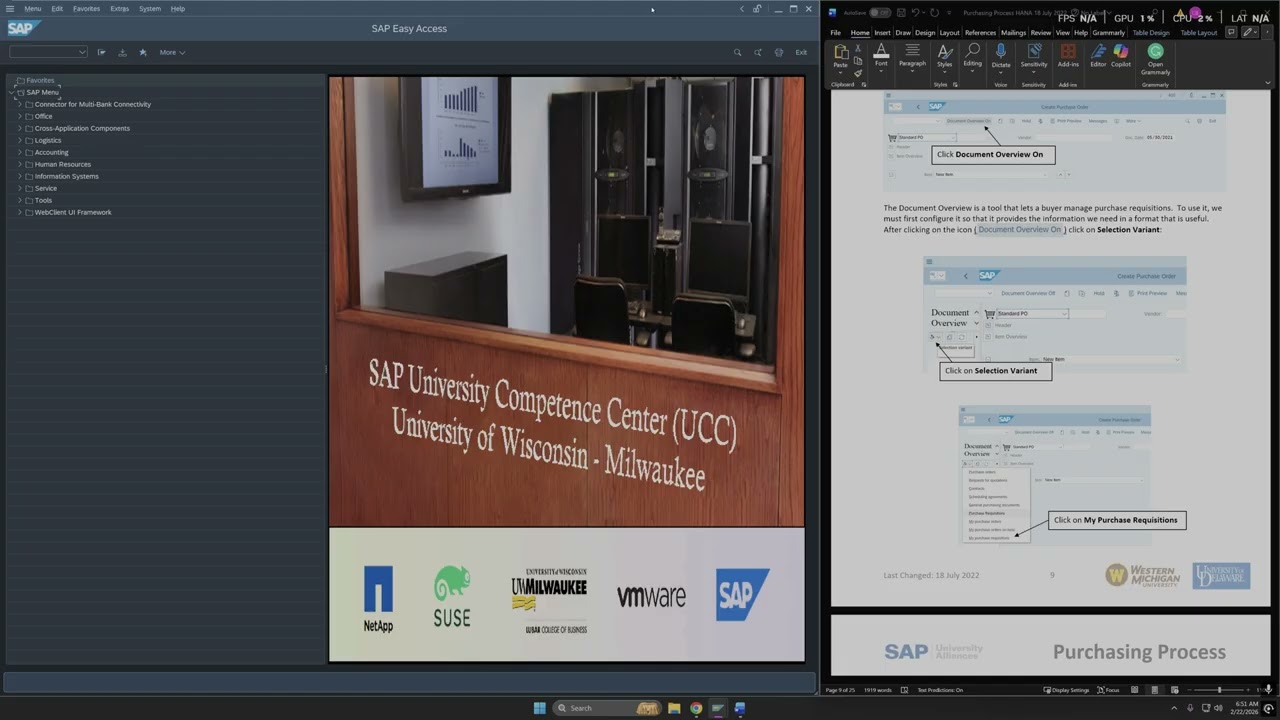Open the SAP More dropdown
The width and height of the screenshot is (1280, 720).
pyautogui.click(x=172, y=52)
